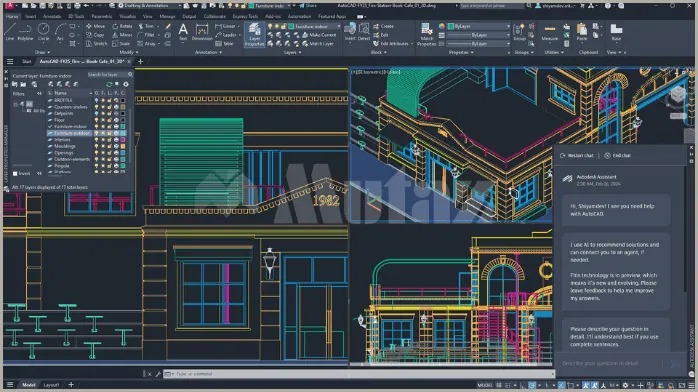698x392 pixels.
Task: Click End chat in Assistant panel
Action: coord(618,156)
